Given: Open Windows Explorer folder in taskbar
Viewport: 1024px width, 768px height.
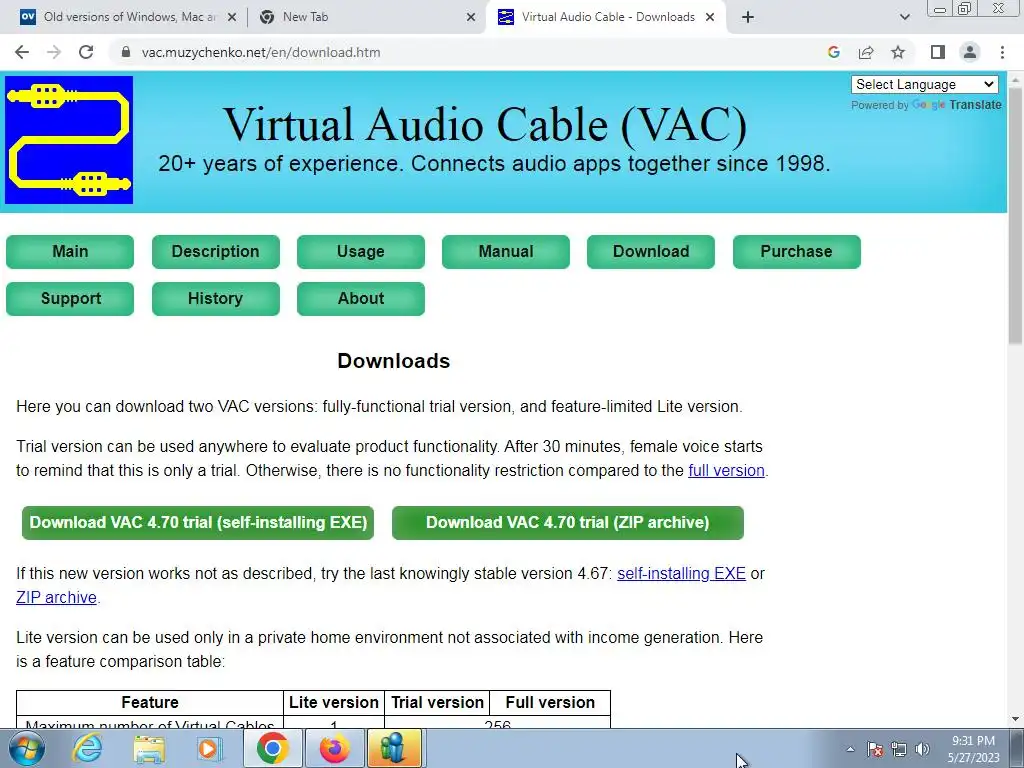Looking at the screenshot, I should [x=149, y=748].
